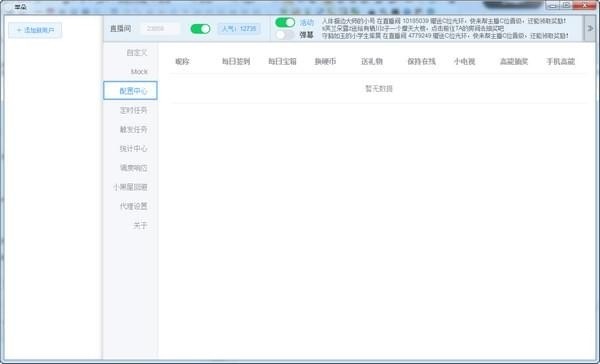Click the 小电视 column header
Screen dimensions: 600x364
[464, 61]
